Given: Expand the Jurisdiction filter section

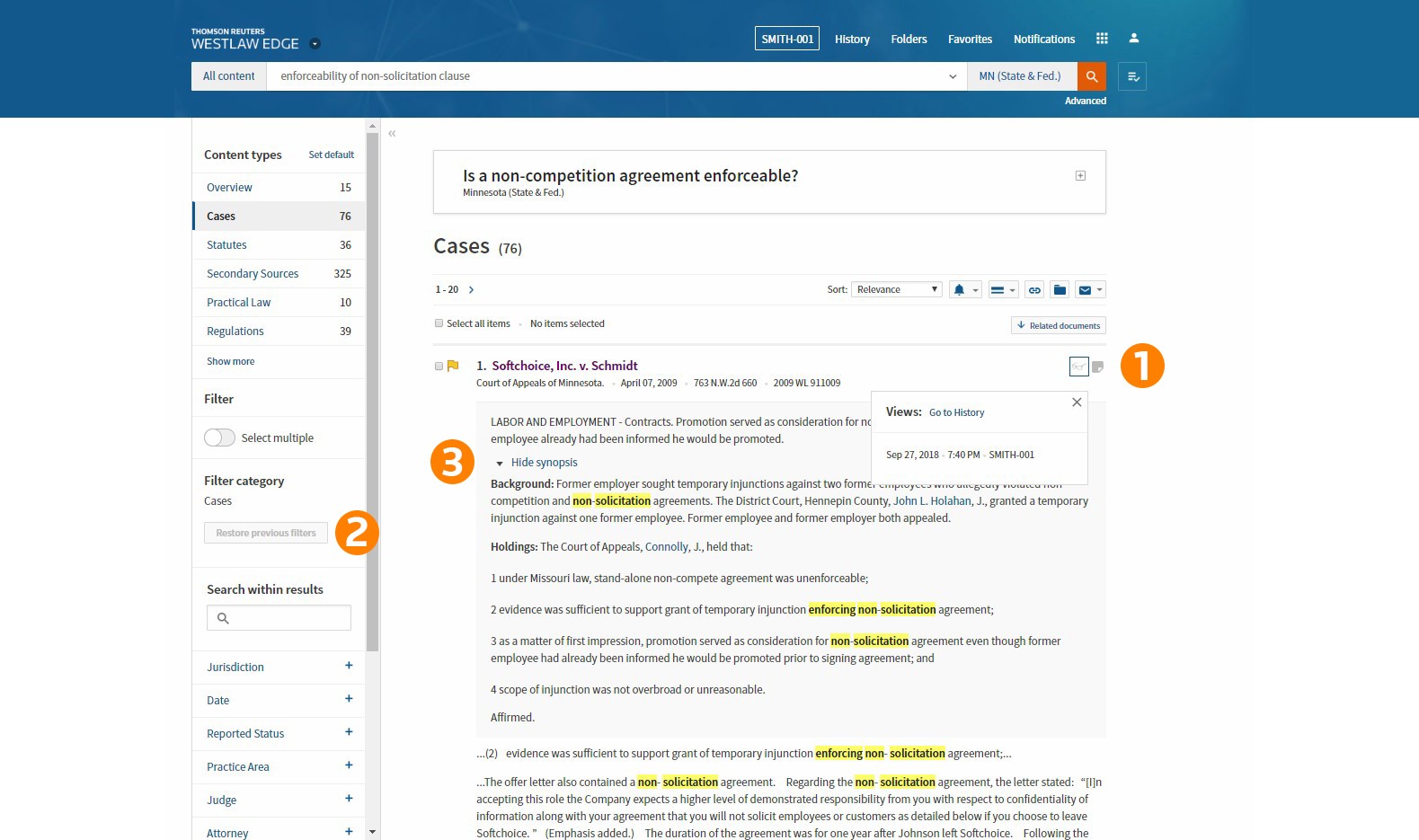Looking at the screenshot, I should point(349,666).
